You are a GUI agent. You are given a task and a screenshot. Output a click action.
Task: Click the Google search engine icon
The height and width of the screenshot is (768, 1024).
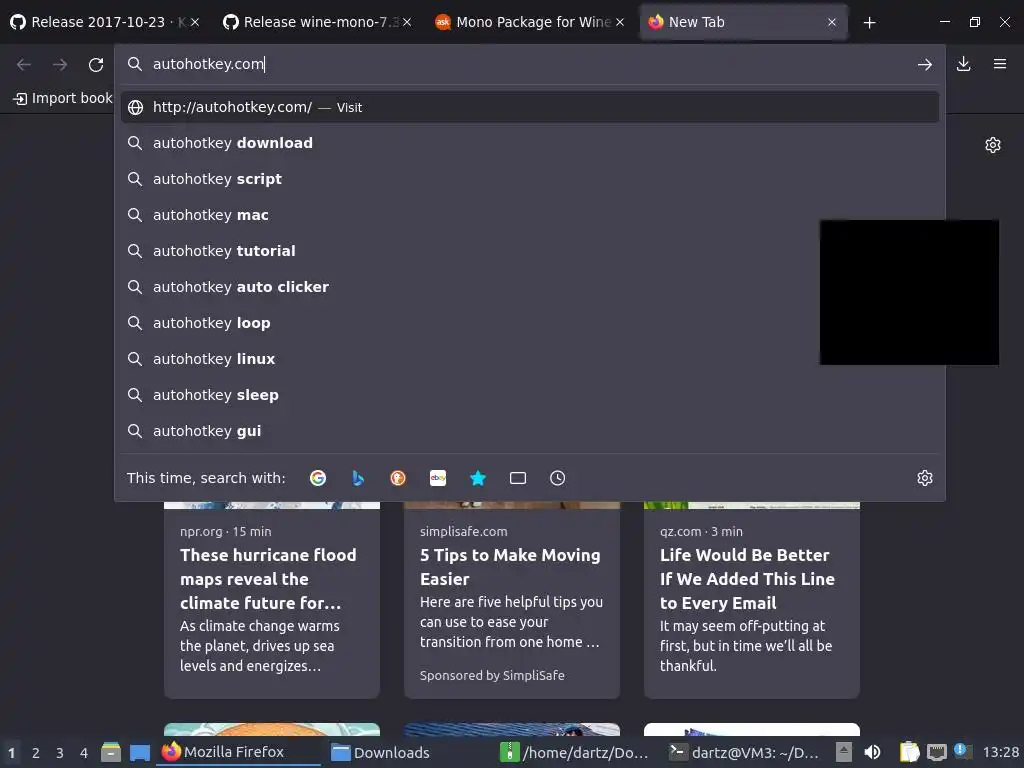[x=318, y=478]
